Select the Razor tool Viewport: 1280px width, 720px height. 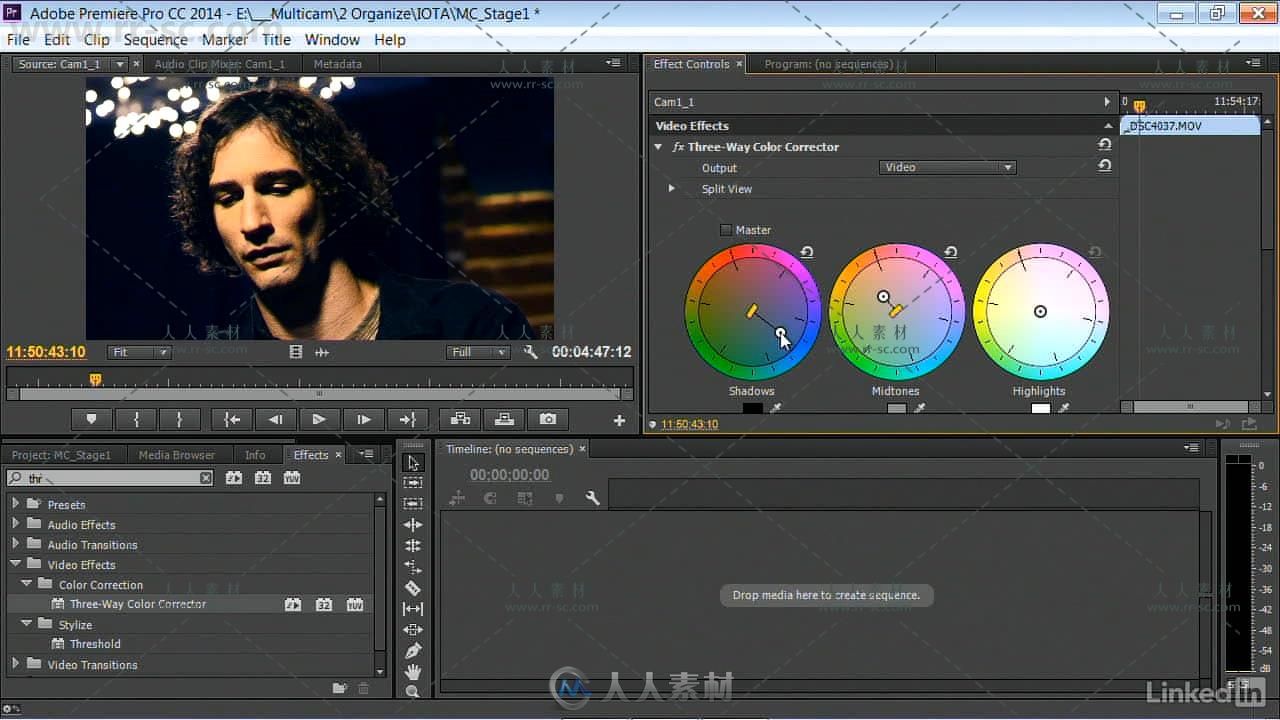[413, 588]
